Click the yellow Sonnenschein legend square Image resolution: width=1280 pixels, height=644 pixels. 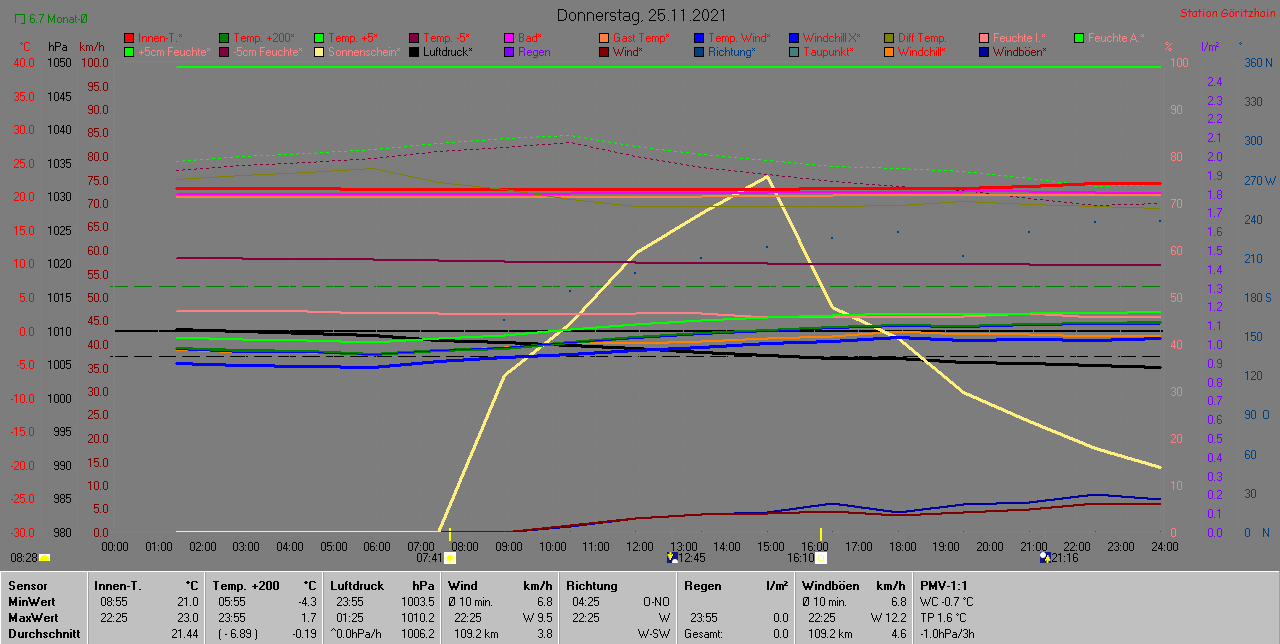click(x=319, y=52)
